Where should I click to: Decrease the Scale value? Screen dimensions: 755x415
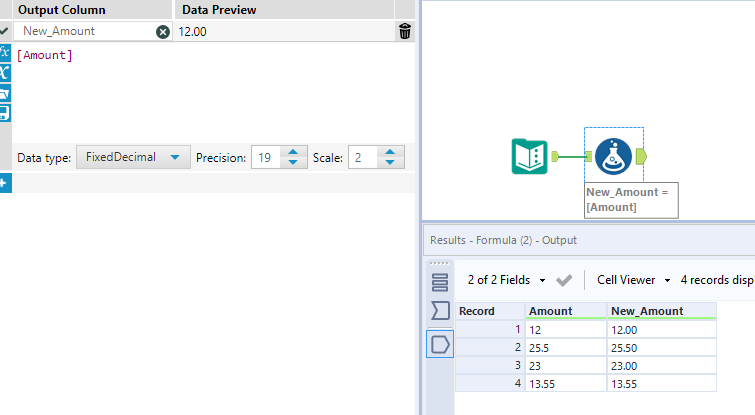(x=390, y=163)
